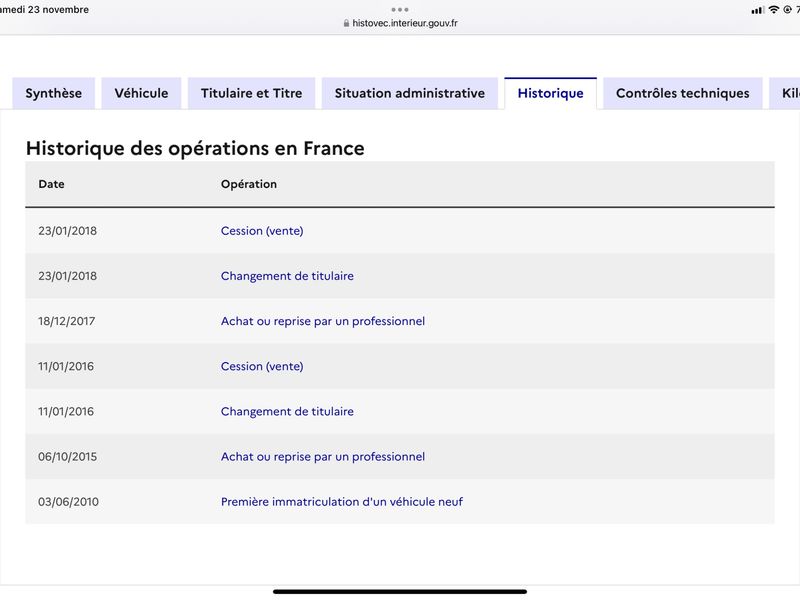Switch to the Véhicule tab
Screen dimensions: 800x600
click(x=141, y=93)
